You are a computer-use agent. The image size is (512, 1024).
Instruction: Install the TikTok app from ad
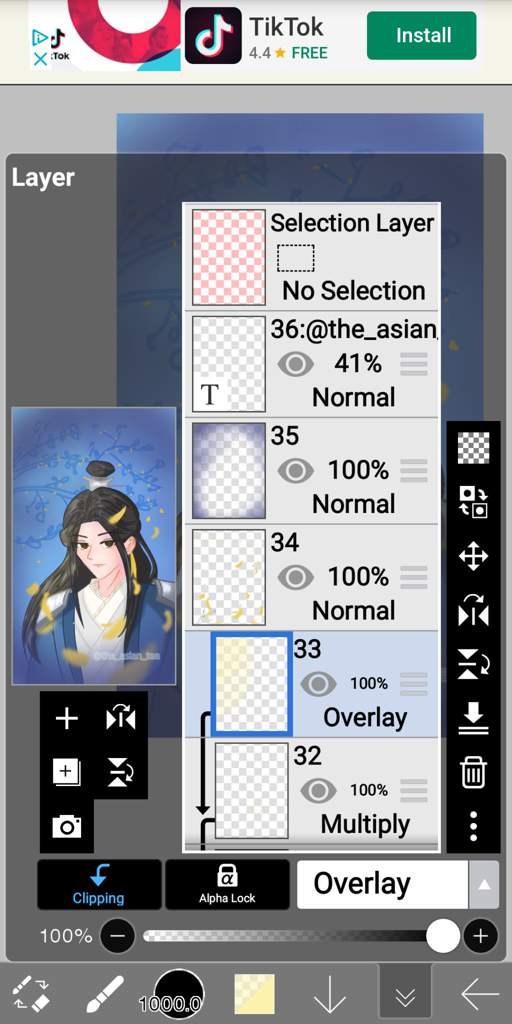(421, 35)
